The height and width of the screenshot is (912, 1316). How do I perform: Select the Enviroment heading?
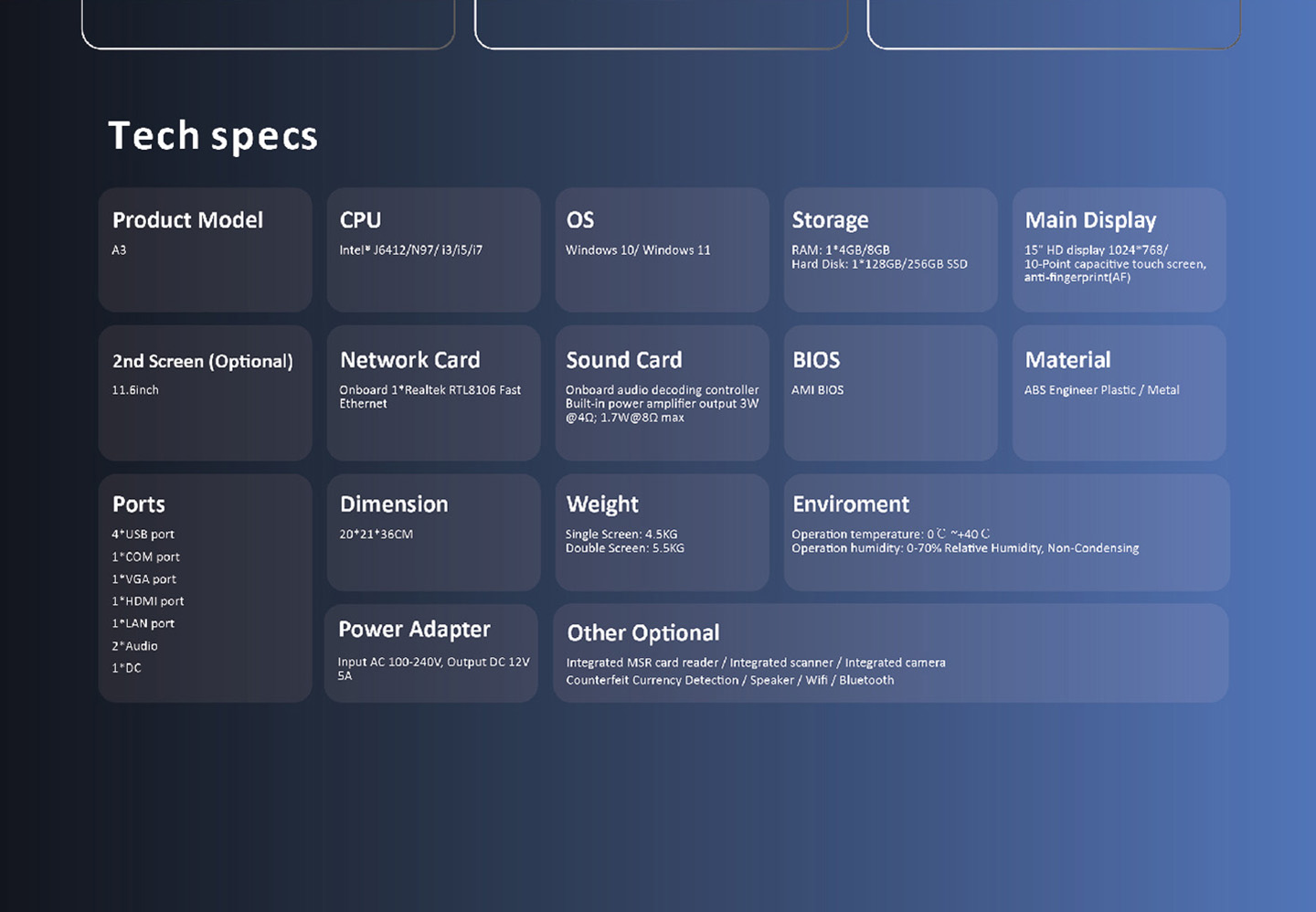pos(851,504)
